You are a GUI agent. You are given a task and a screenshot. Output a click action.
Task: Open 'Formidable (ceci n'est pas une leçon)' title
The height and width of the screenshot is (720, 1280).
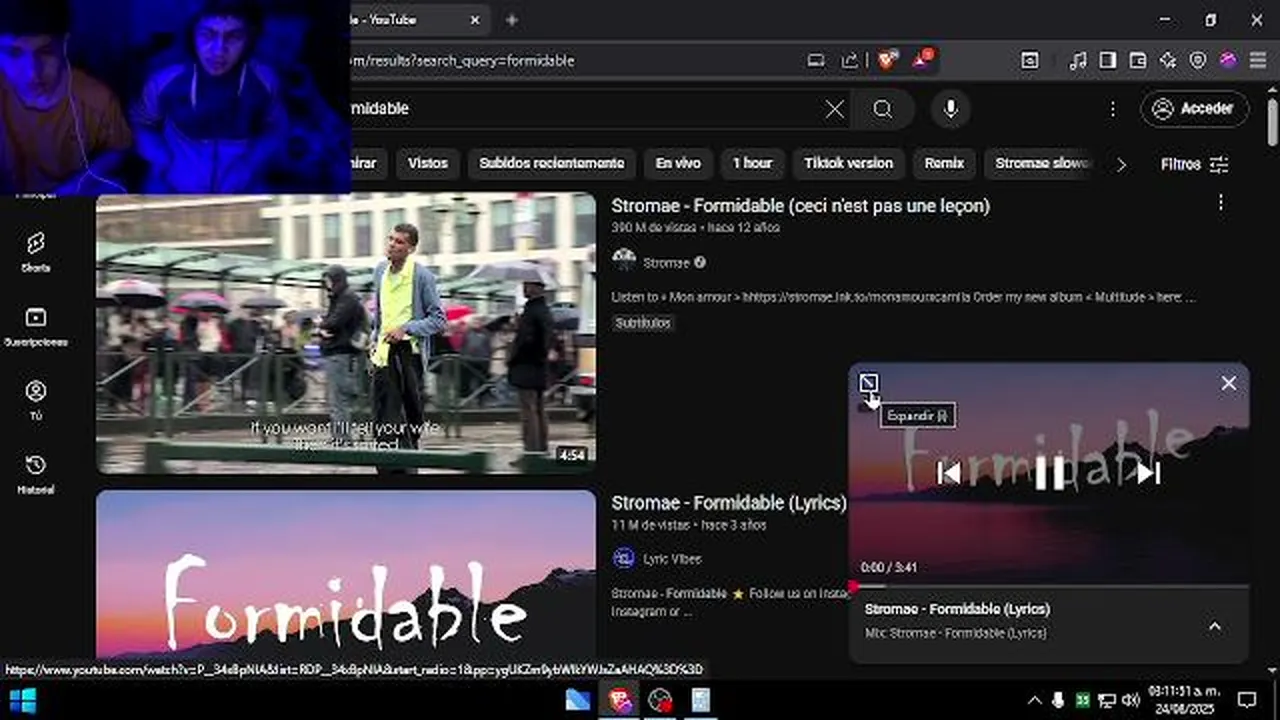click(x=801, y=206)
